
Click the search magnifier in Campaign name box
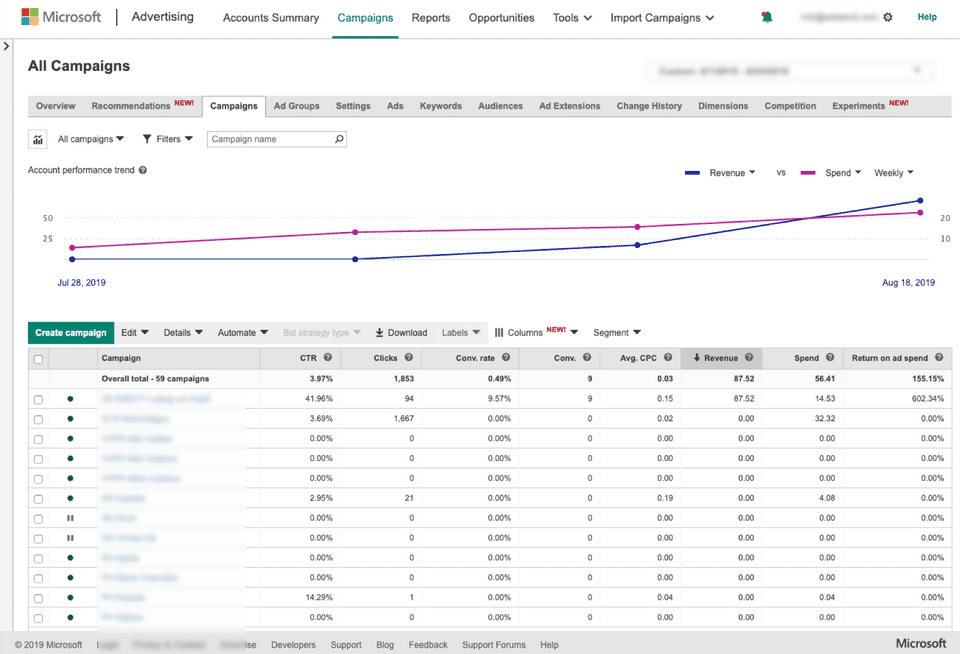(x=339, y=139)
